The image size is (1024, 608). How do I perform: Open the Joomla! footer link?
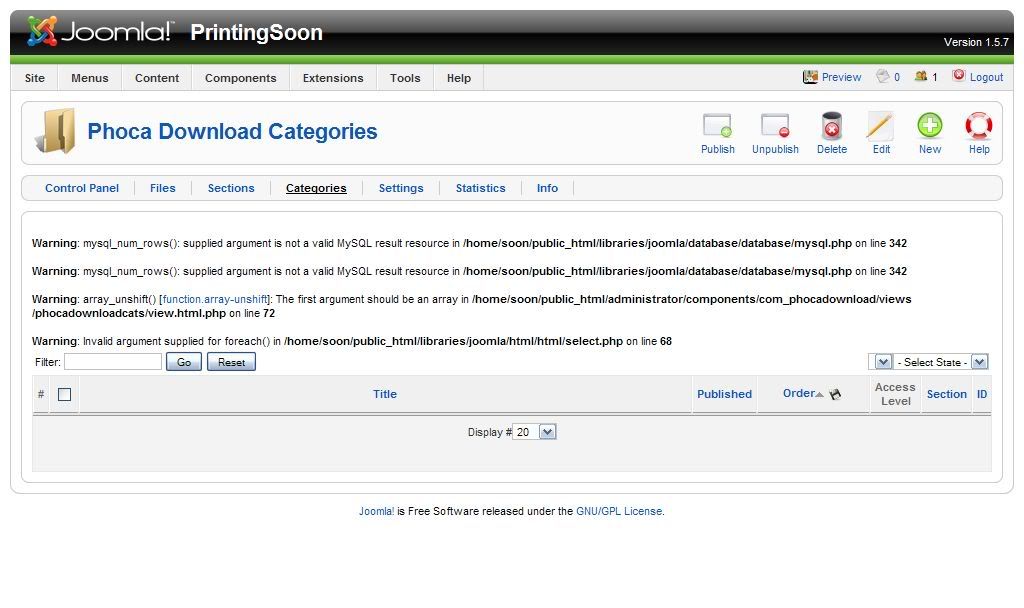click(x=376, y=511)
